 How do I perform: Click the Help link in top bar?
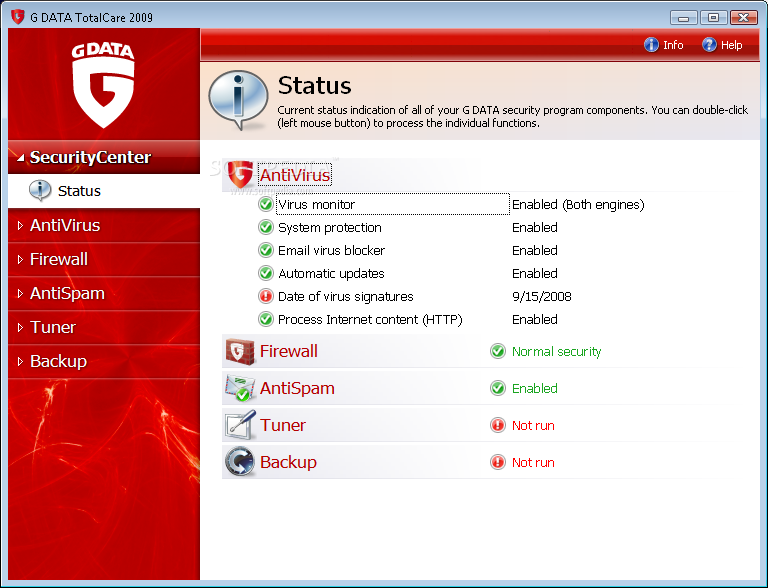(x=731, y=45)
